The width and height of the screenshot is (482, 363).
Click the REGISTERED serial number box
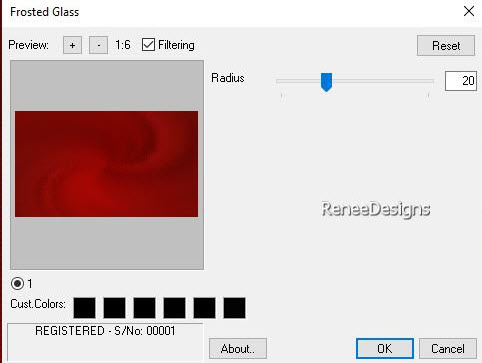pos(105,342)
